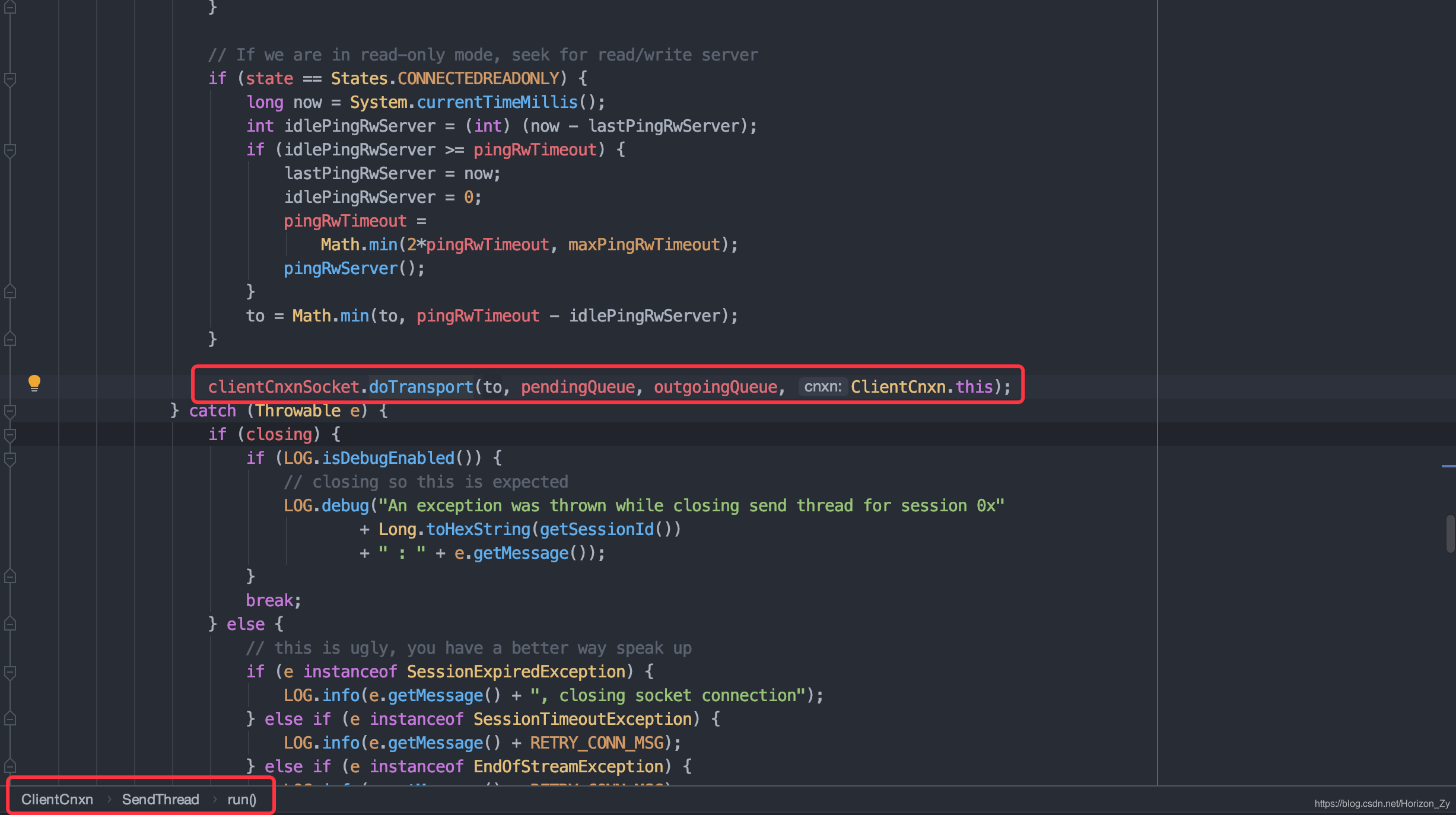Click the run() breadcrumb item
The width and height of the screenshot is (1456, 815).
pos(241,800)
